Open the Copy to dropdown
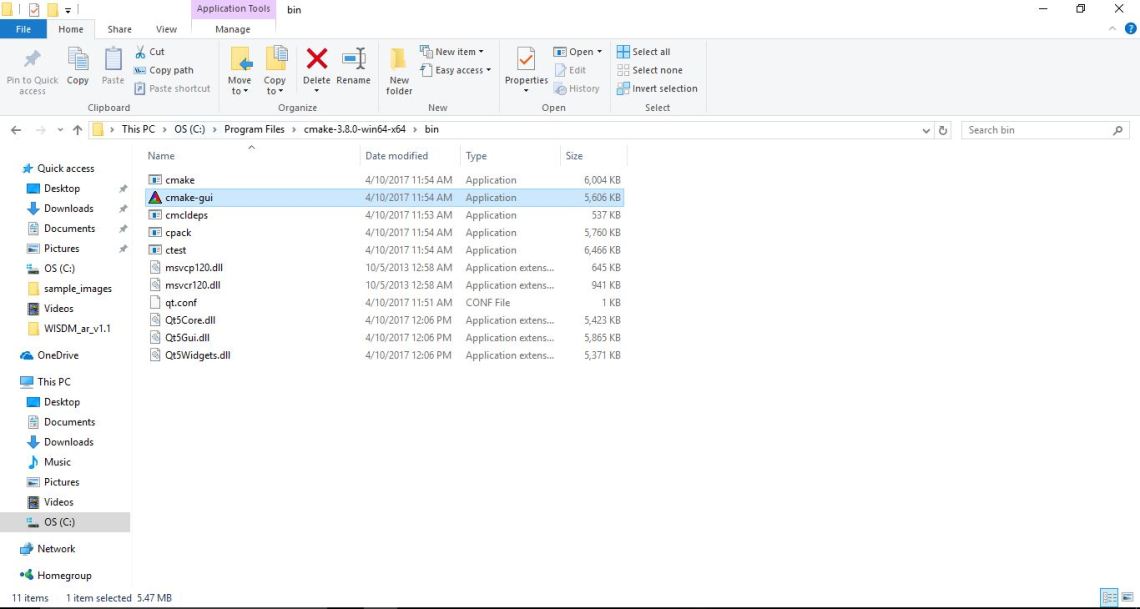1140x609 pixels. tap(274, 86)
